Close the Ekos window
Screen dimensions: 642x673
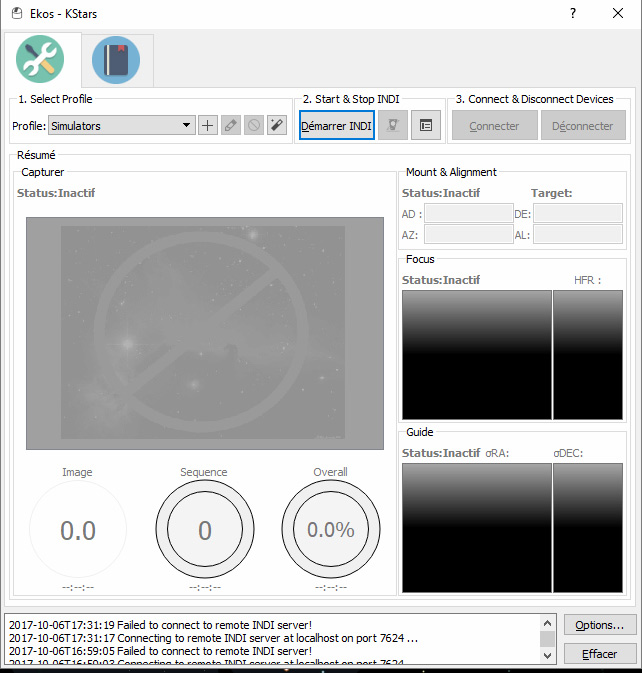pyautogui.click(x=618, y=13)
